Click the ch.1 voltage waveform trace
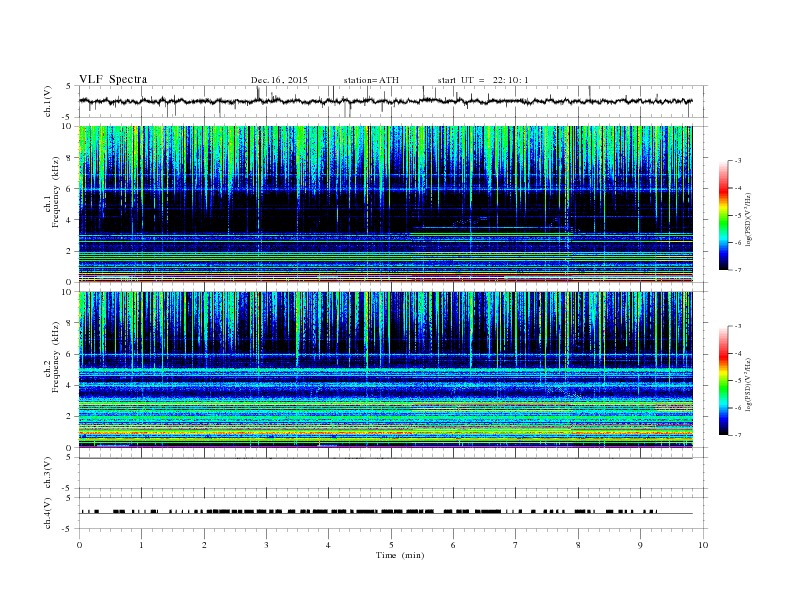Screen dimensions: 792x612 click(x=385, y=101)
